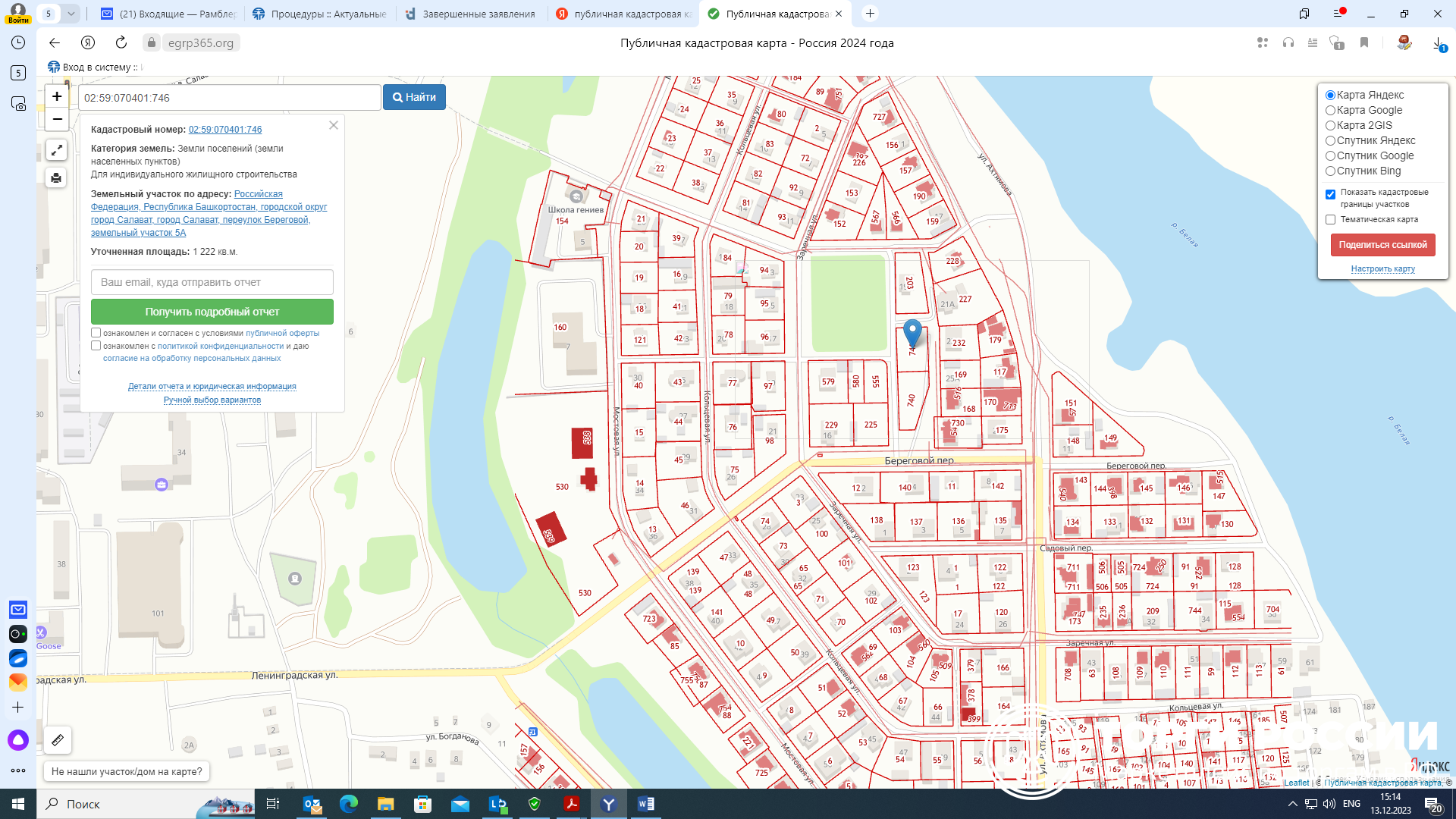1456x819 pixels.
Task: Zoom in the map with plus button
Action: [x=57, y=96]
